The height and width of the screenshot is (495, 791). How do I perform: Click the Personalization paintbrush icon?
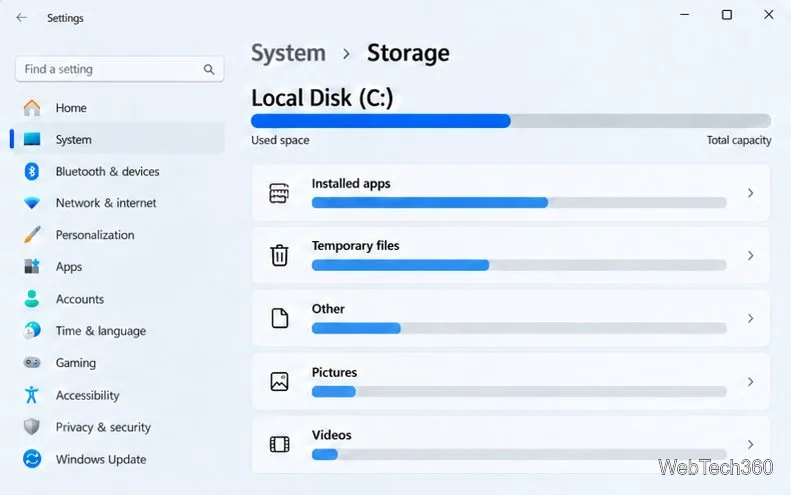coord(32,235)
